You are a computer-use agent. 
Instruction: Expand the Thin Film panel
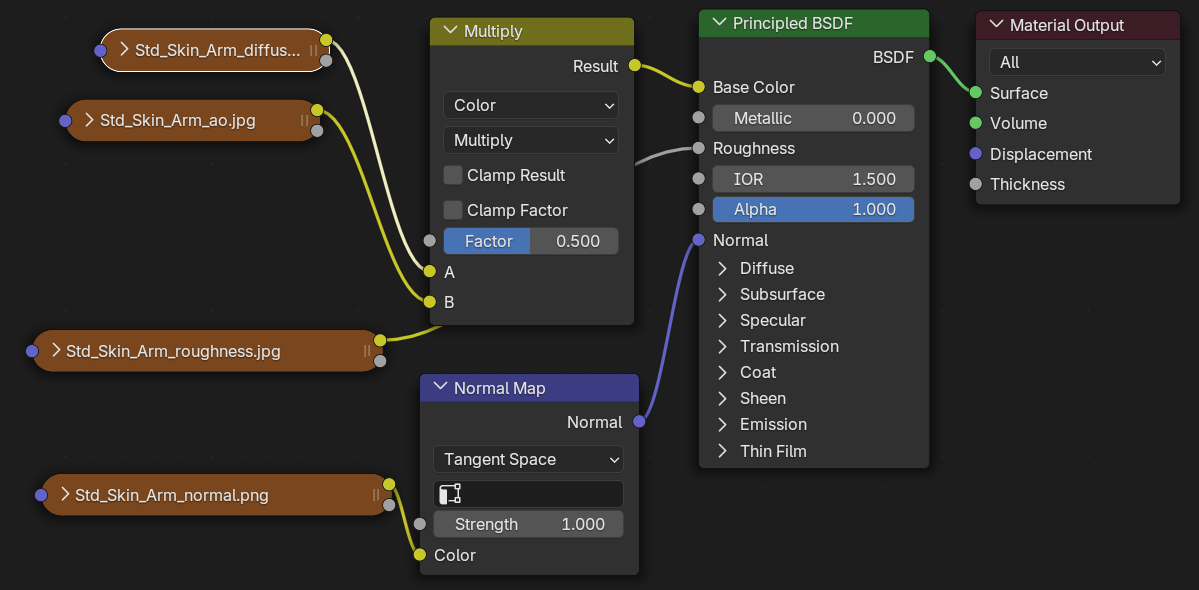click(722, 451)
